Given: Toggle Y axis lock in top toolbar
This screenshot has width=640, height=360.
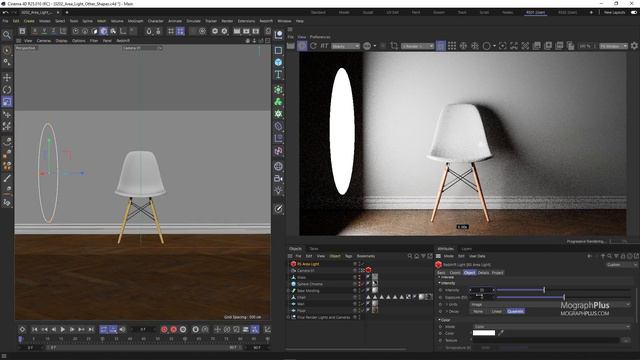Looking at the screenshot, I should tap(44, 31).
